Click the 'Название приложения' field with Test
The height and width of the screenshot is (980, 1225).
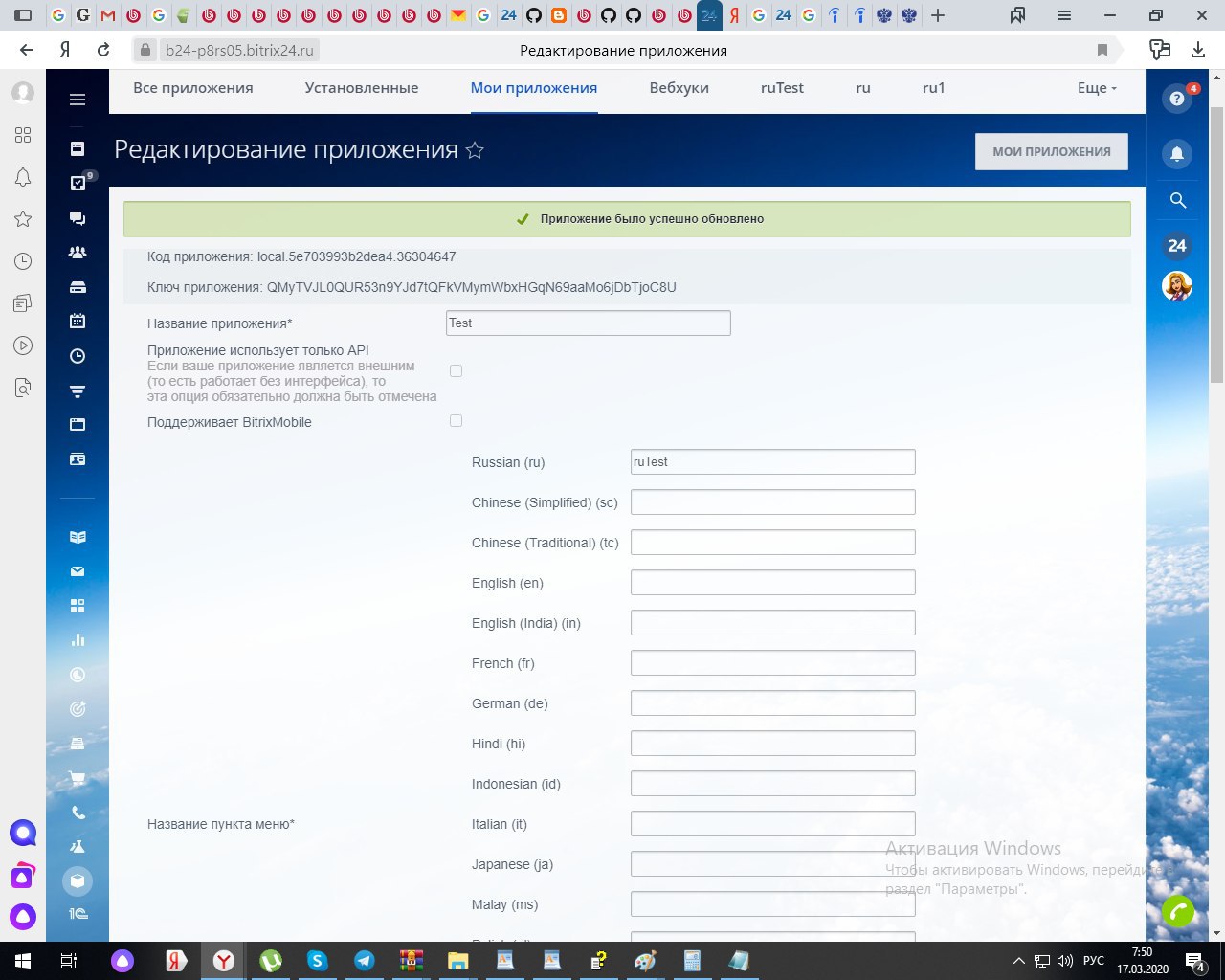point(589,323)
